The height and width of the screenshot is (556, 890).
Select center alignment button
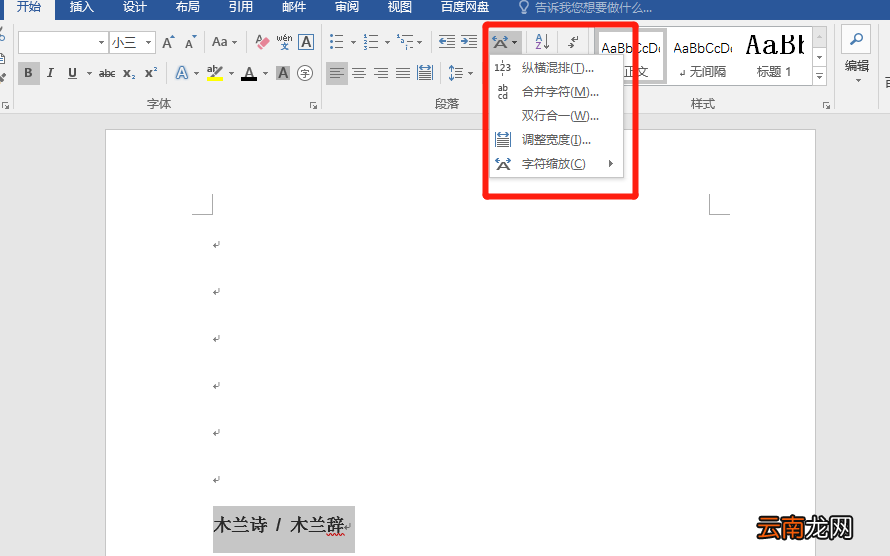point(359,73)
